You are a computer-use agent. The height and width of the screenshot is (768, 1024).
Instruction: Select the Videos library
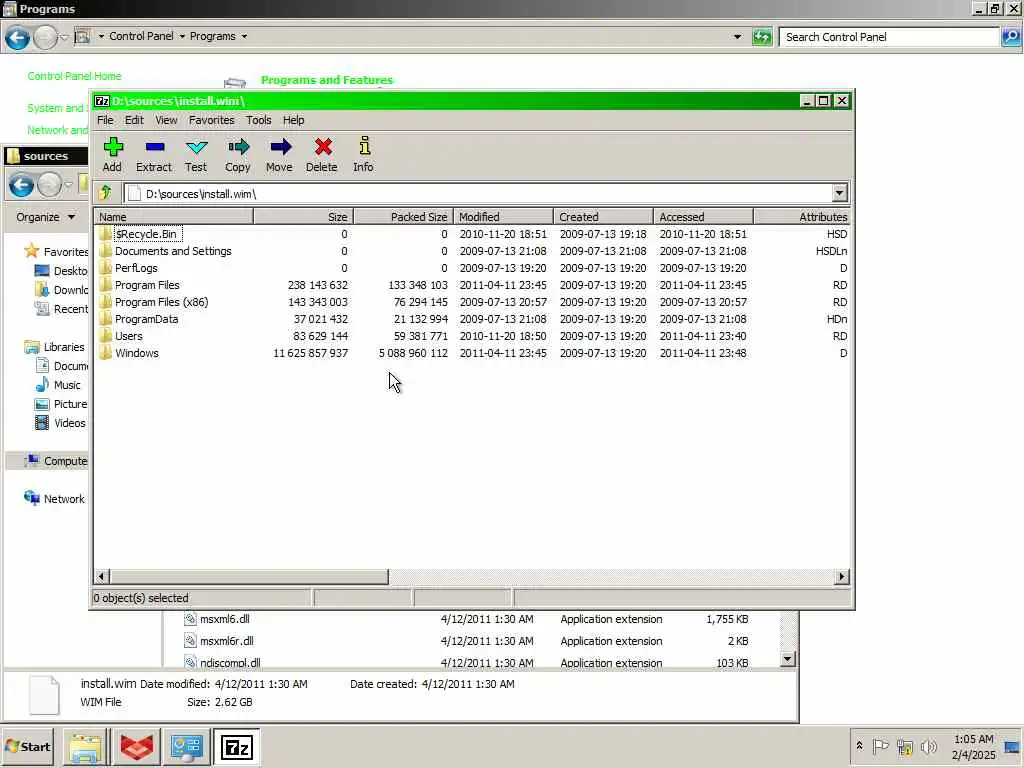point(60,423)
